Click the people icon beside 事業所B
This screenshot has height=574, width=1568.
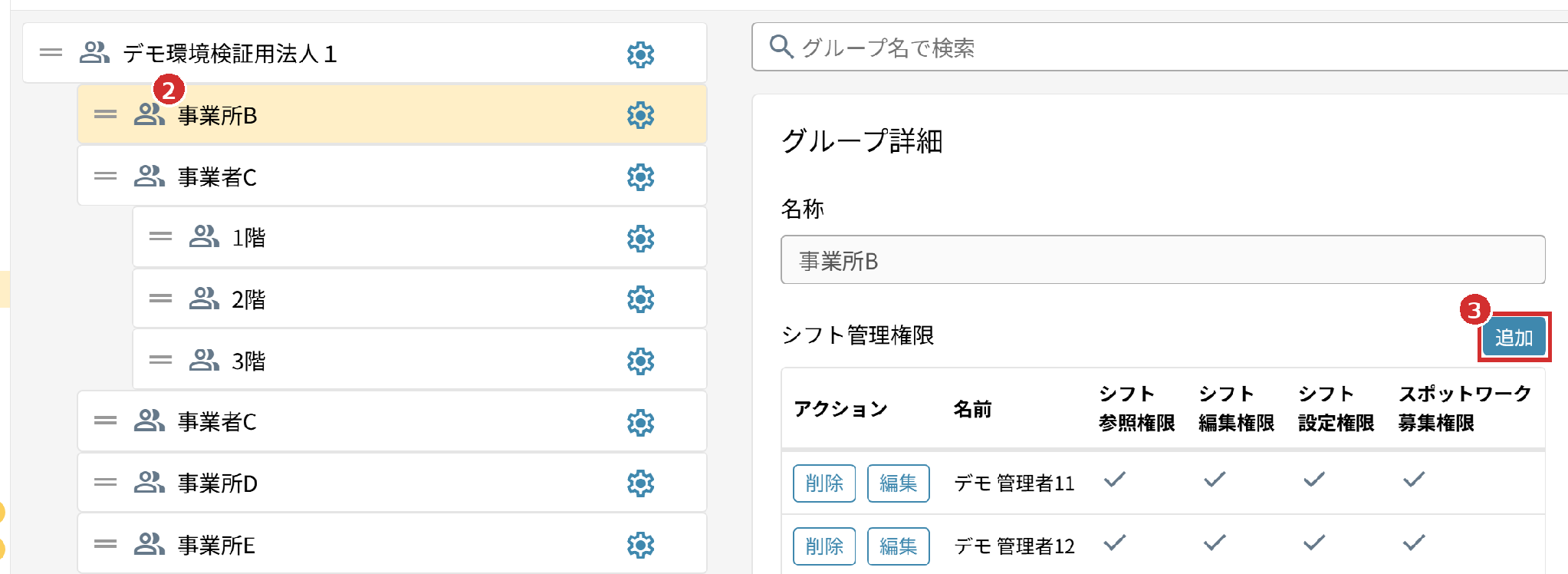150,114
